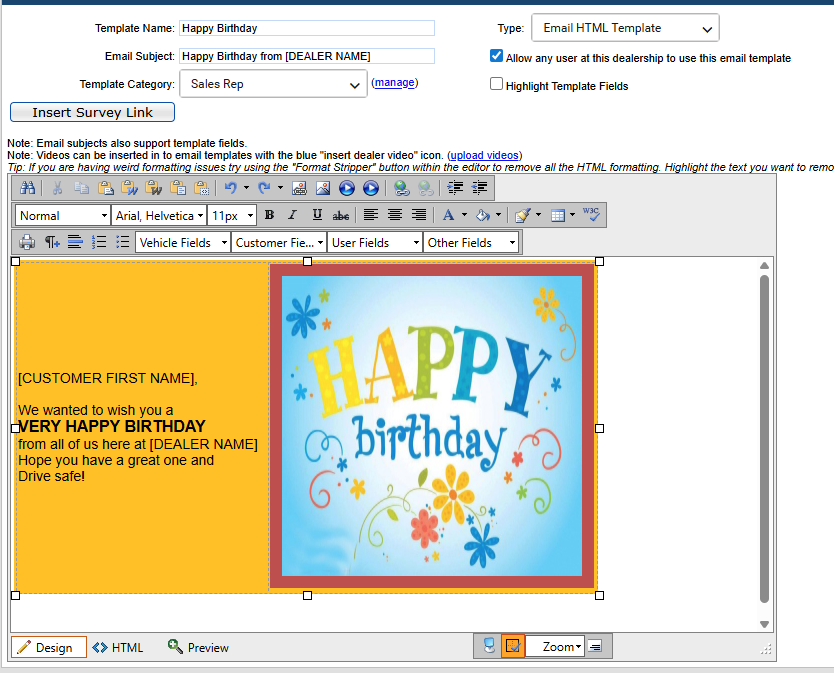834x673 pixels.
Task: Expand the Template Category dropdown
Action: coord(273,86)
